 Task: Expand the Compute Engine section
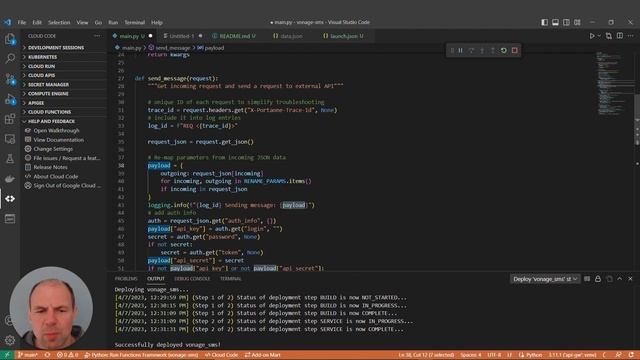tap(64, 94)
